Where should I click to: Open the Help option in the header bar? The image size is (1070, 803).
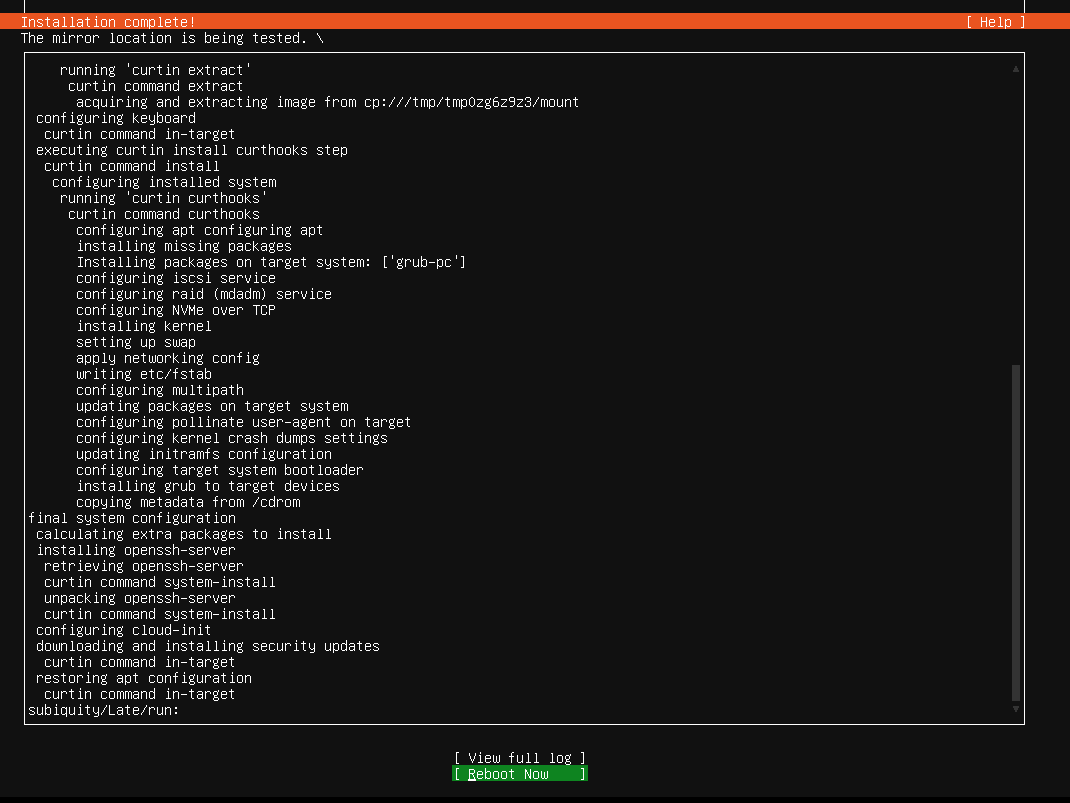[x=995, y=21]
